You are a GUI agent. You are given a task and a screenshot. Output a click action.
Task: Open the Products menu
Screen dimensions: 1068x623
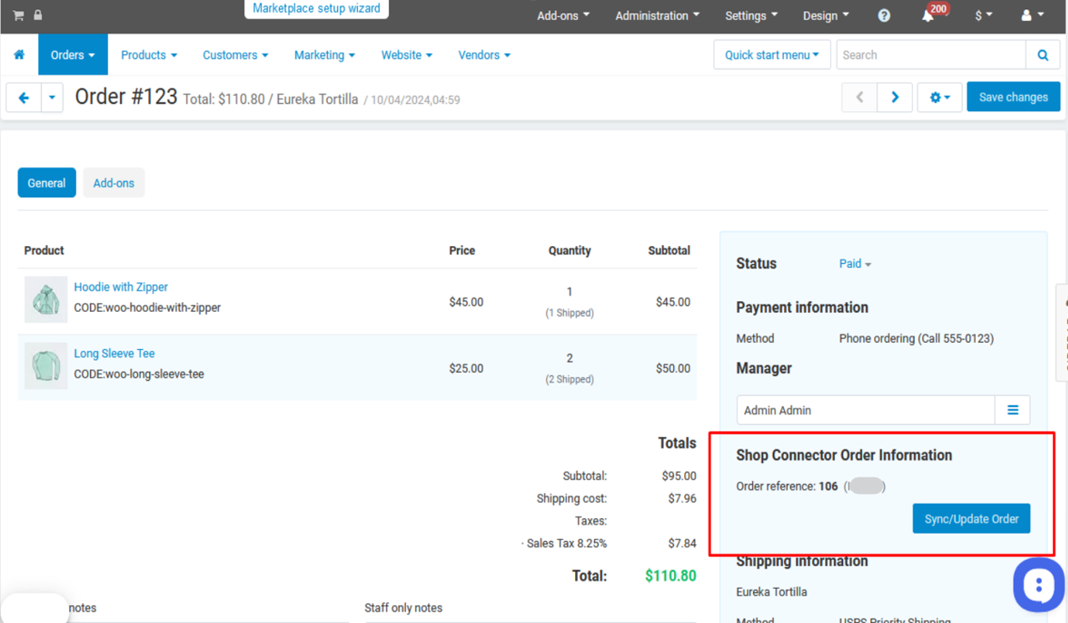pos(148,55)
